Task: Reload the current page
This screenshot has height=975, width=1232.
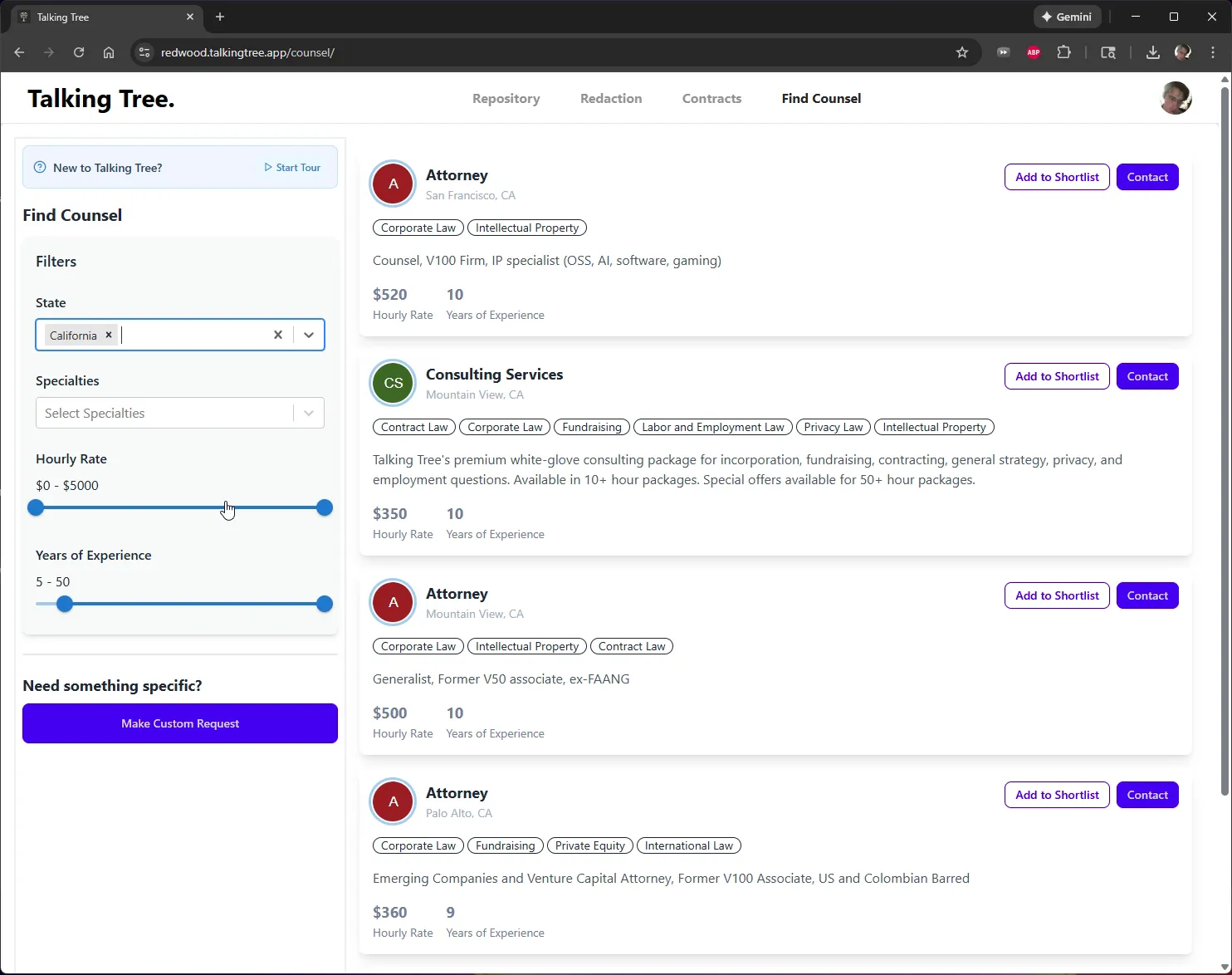Action: [79, 52]
